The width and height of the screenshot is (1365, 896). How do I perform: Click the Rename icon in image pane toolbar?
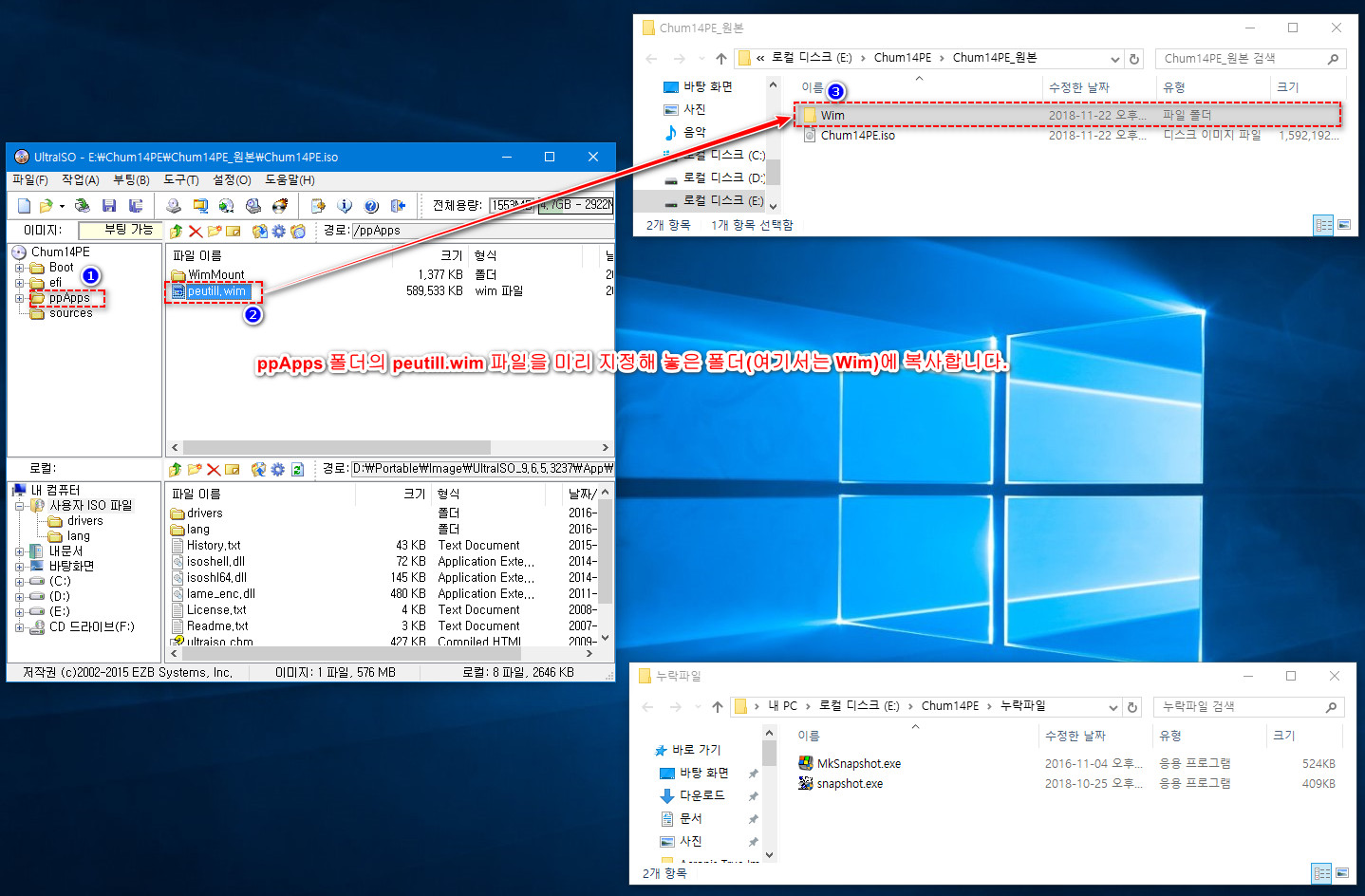(x=233, y=231)
